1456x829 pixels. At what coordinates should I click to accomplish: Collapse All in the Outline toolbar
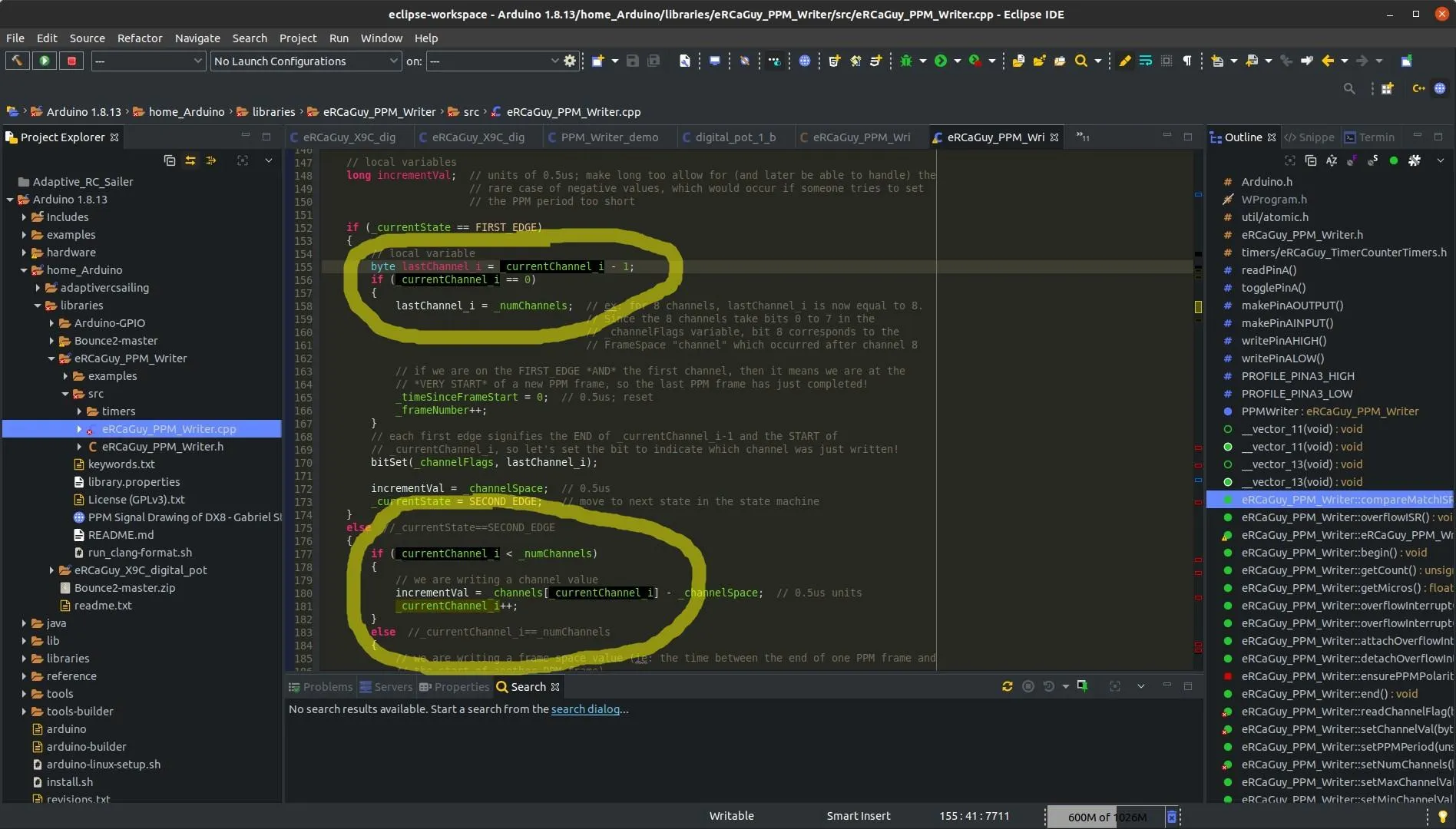click(1311, 160)
